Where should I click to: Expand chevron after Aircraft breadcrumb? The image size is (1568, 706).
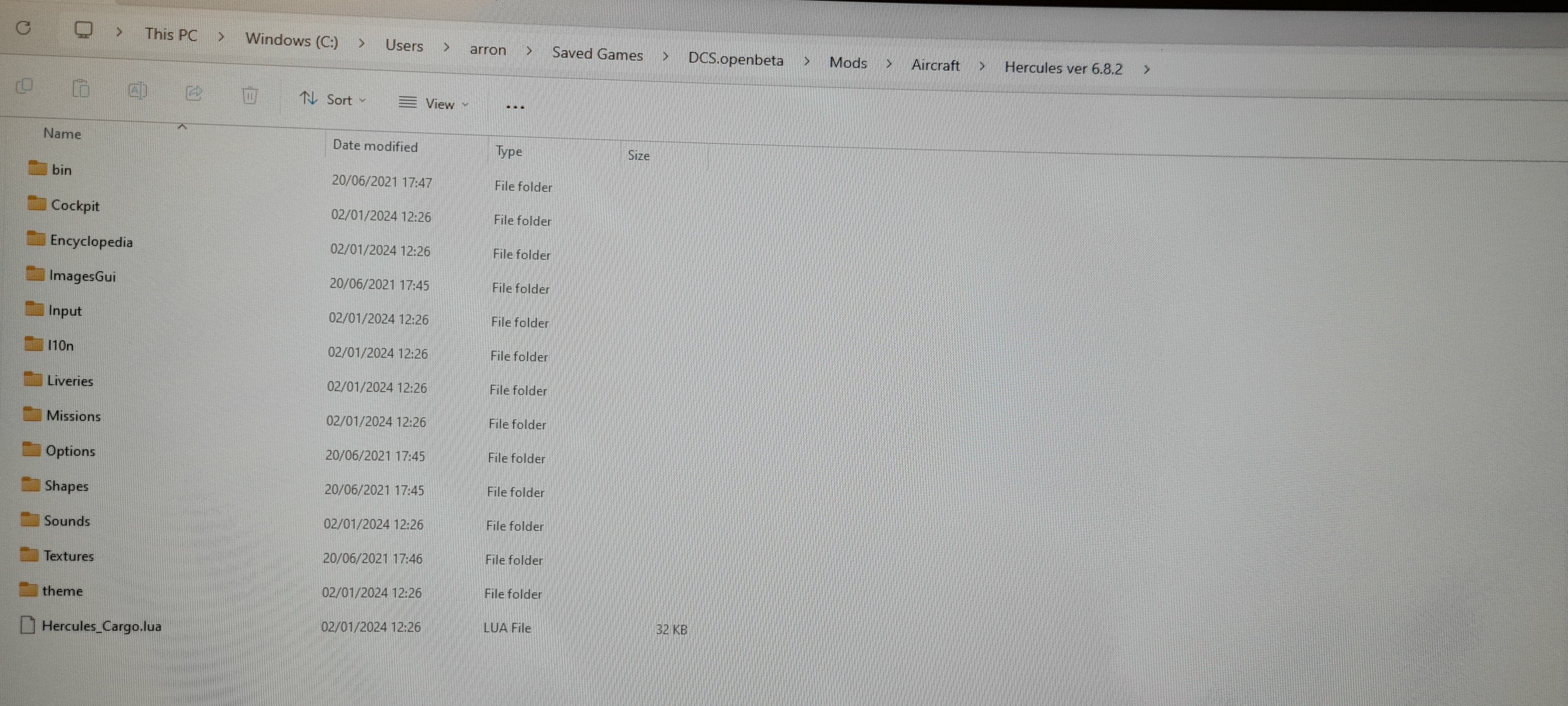pyautogui.click(x=982, y=66)
